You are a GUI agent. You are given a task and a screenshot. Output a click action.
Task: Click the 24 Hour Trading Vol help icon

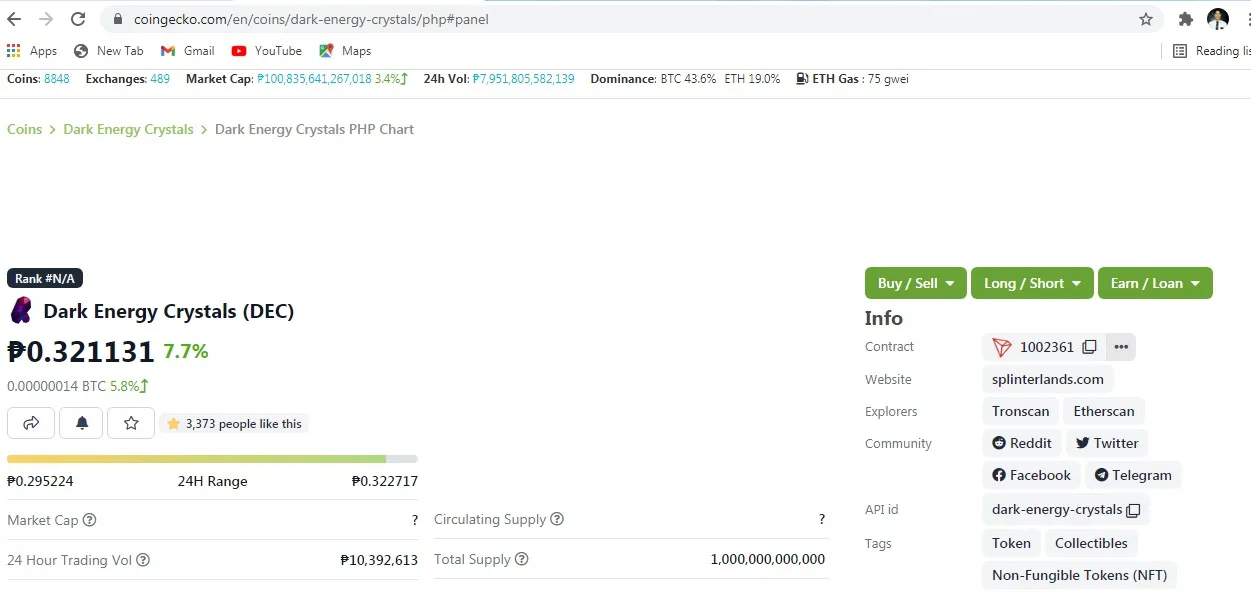[143, 560]
